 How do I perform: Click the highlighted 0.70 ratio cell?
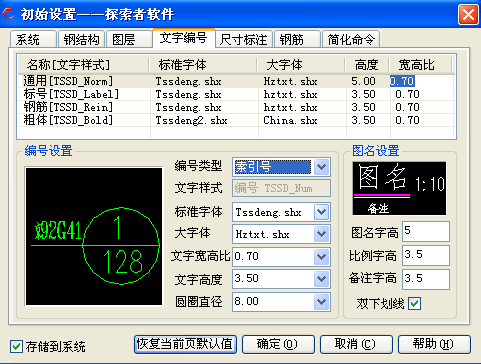pyautogui.click(x=402, y=81)
